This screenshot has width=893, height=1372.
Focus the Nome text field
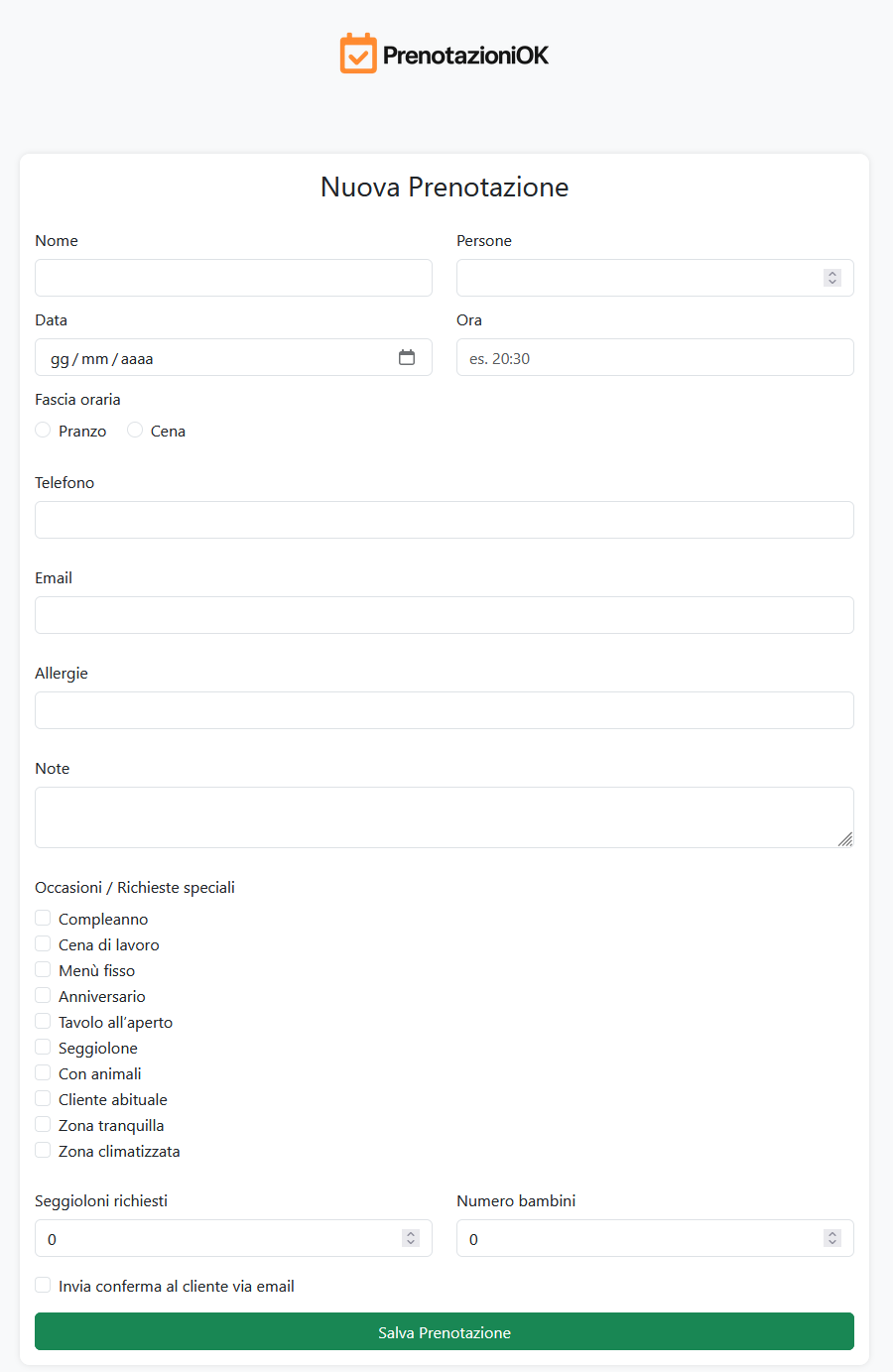click(233, 278)
